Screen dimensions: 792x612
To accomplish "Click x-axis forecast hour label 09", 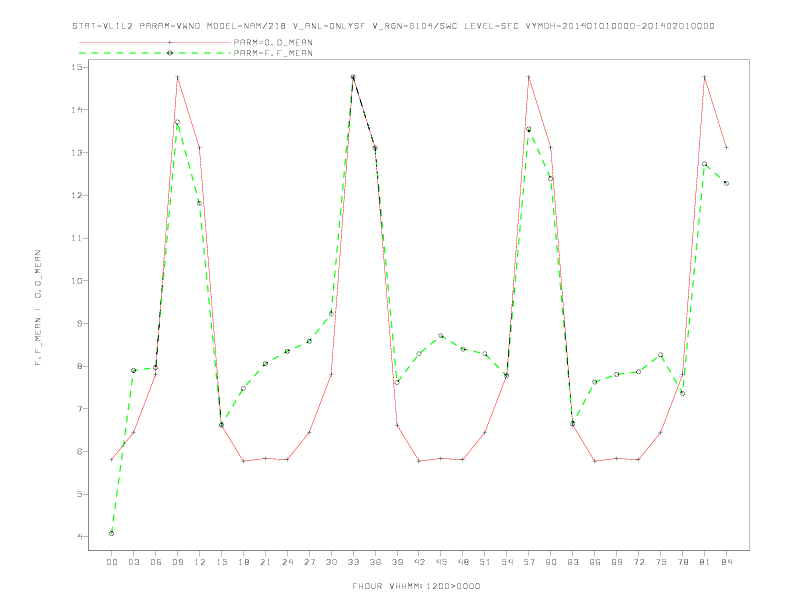I will coord(177,562).
